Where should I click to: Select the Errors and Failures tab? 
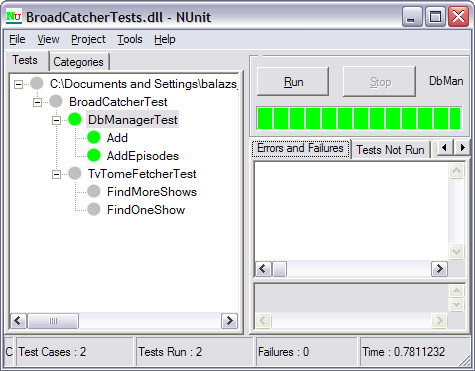300,148
